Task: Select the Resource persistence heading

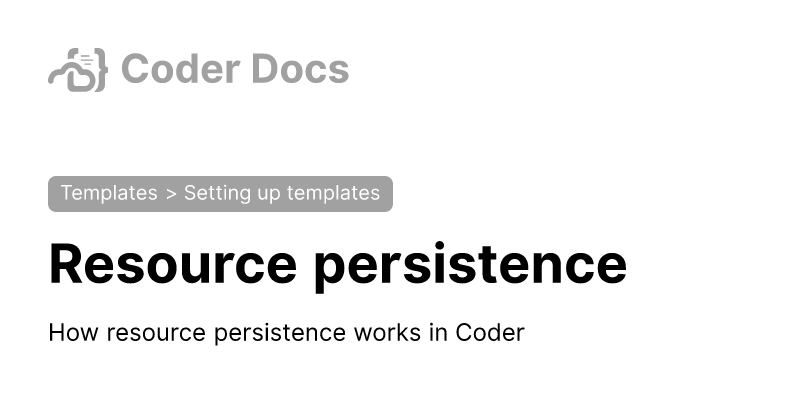Action: tap(337, 265)
